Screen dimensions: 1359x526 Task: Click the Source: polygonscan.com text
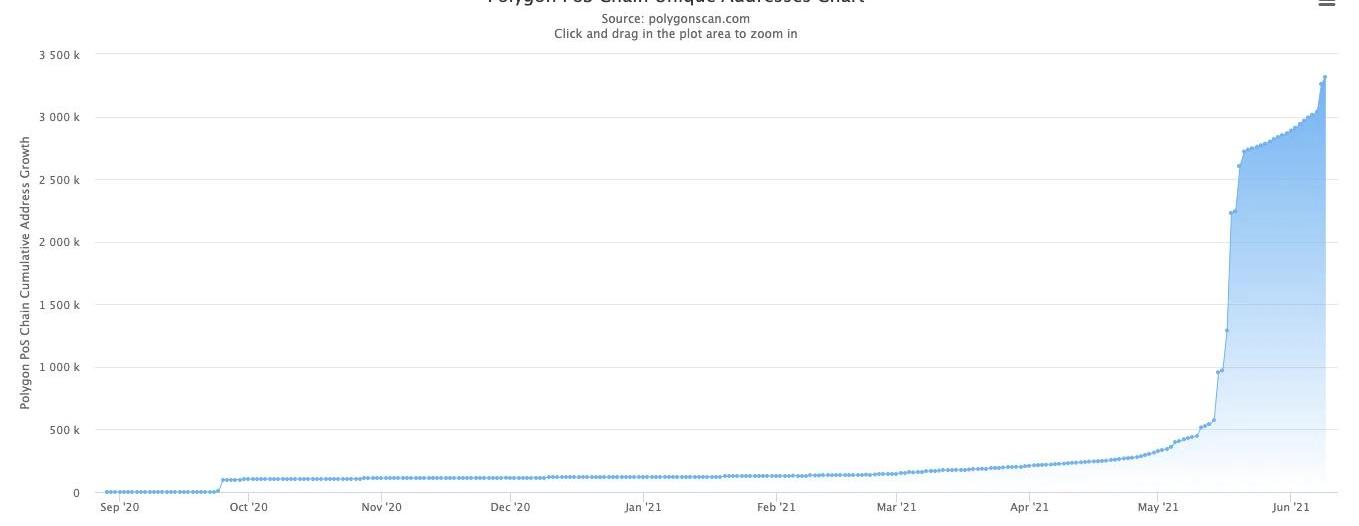[x=675, y=19]
